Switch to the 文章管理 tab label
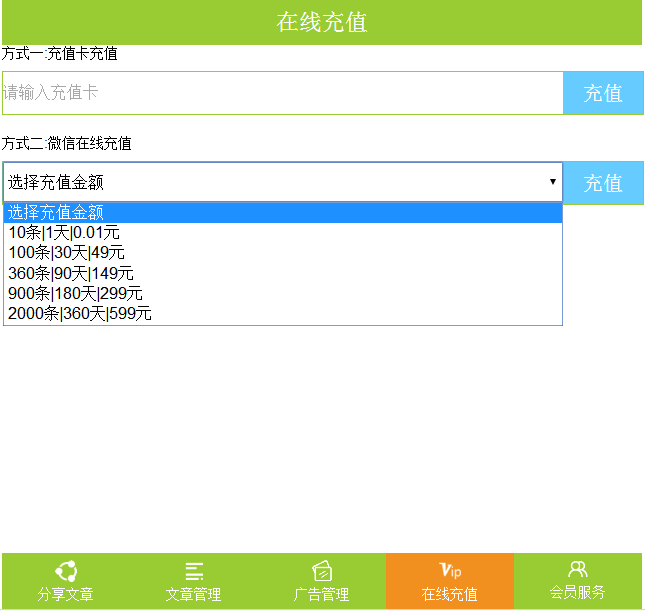Screen dimensions: 645x611 click(x=194, y=594)
